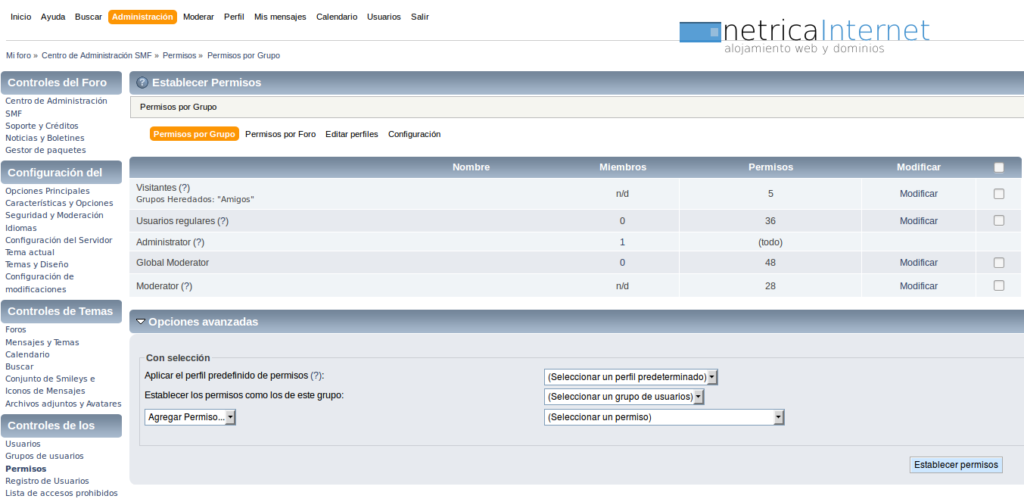This screenshot has width=1024, height=502.
Task: Switch to the Permisos por Foro tab
Action: (x=280, y=134)
